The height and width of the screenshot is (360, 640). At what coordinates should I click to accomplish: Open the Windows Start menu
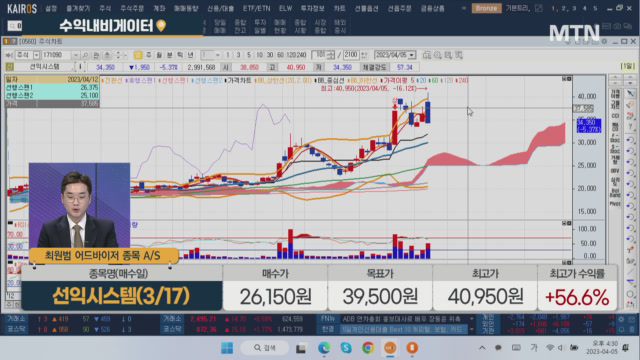click(x=227, y=347)
